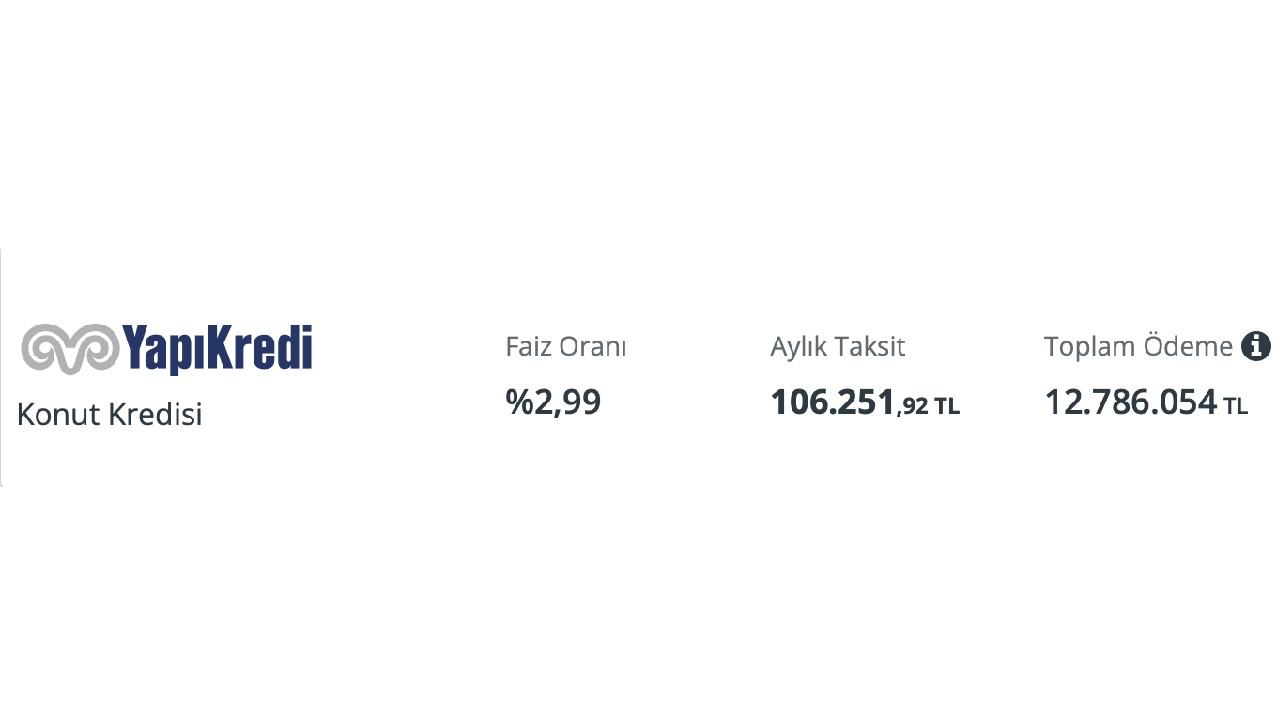Click the Yapı Kredi swirl emblem
The height and width of the screenshot is (720, 1280).
(x=69, y=348)
